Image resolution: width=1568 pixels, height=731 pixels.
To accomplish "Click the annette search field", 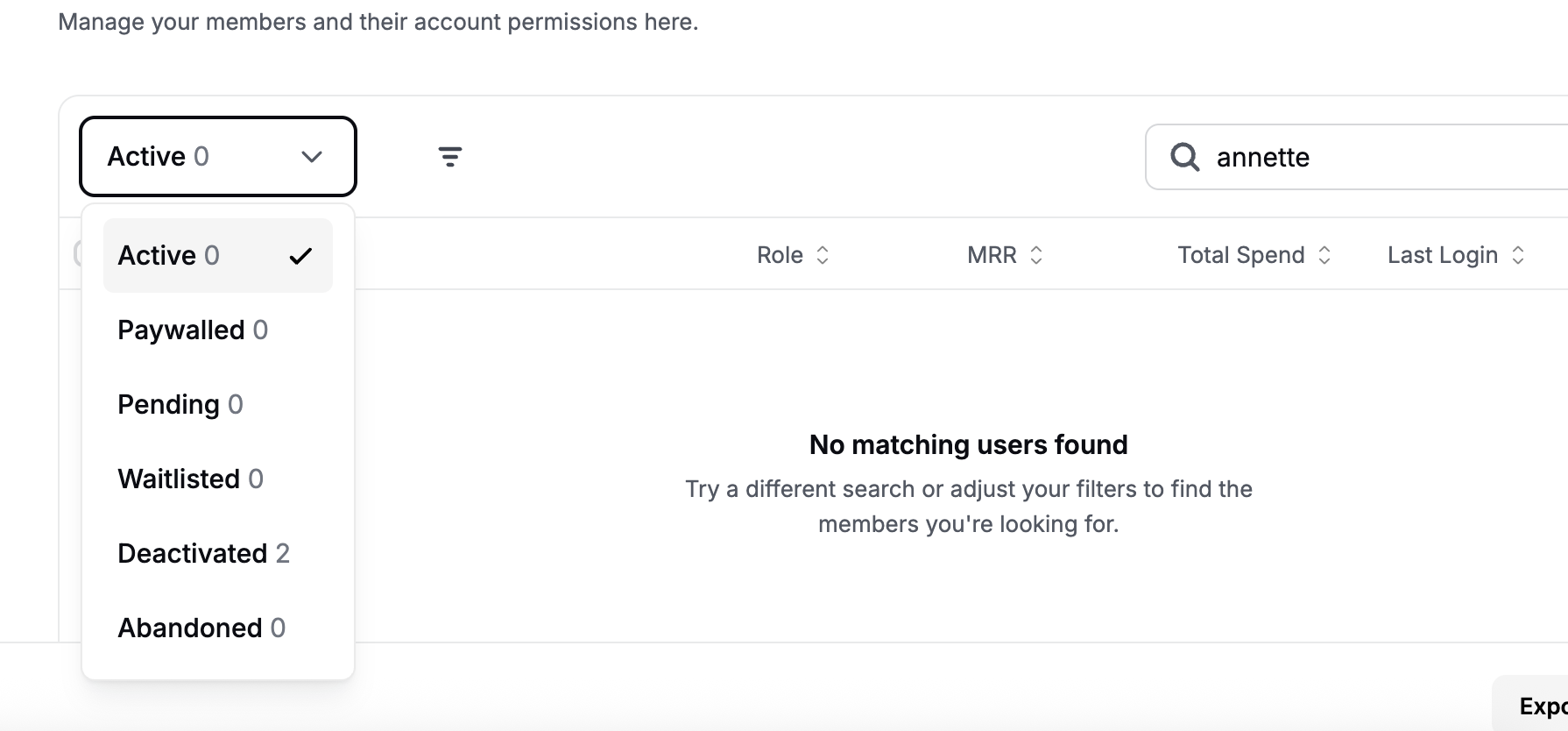I will [x=1357, y=157].
